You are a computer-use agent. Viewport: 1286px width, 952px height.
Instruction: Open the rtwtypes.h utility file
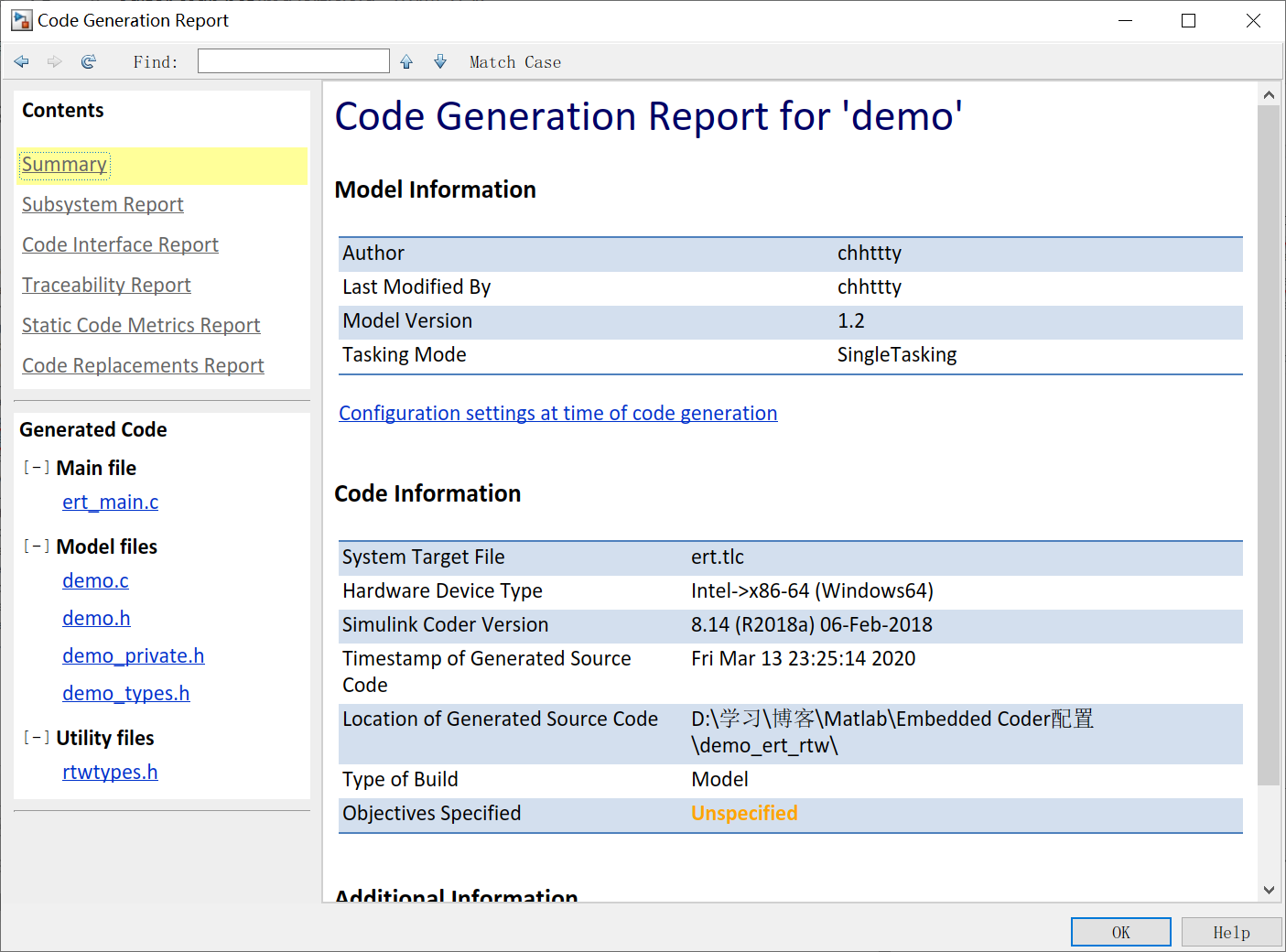click(110, 773)
